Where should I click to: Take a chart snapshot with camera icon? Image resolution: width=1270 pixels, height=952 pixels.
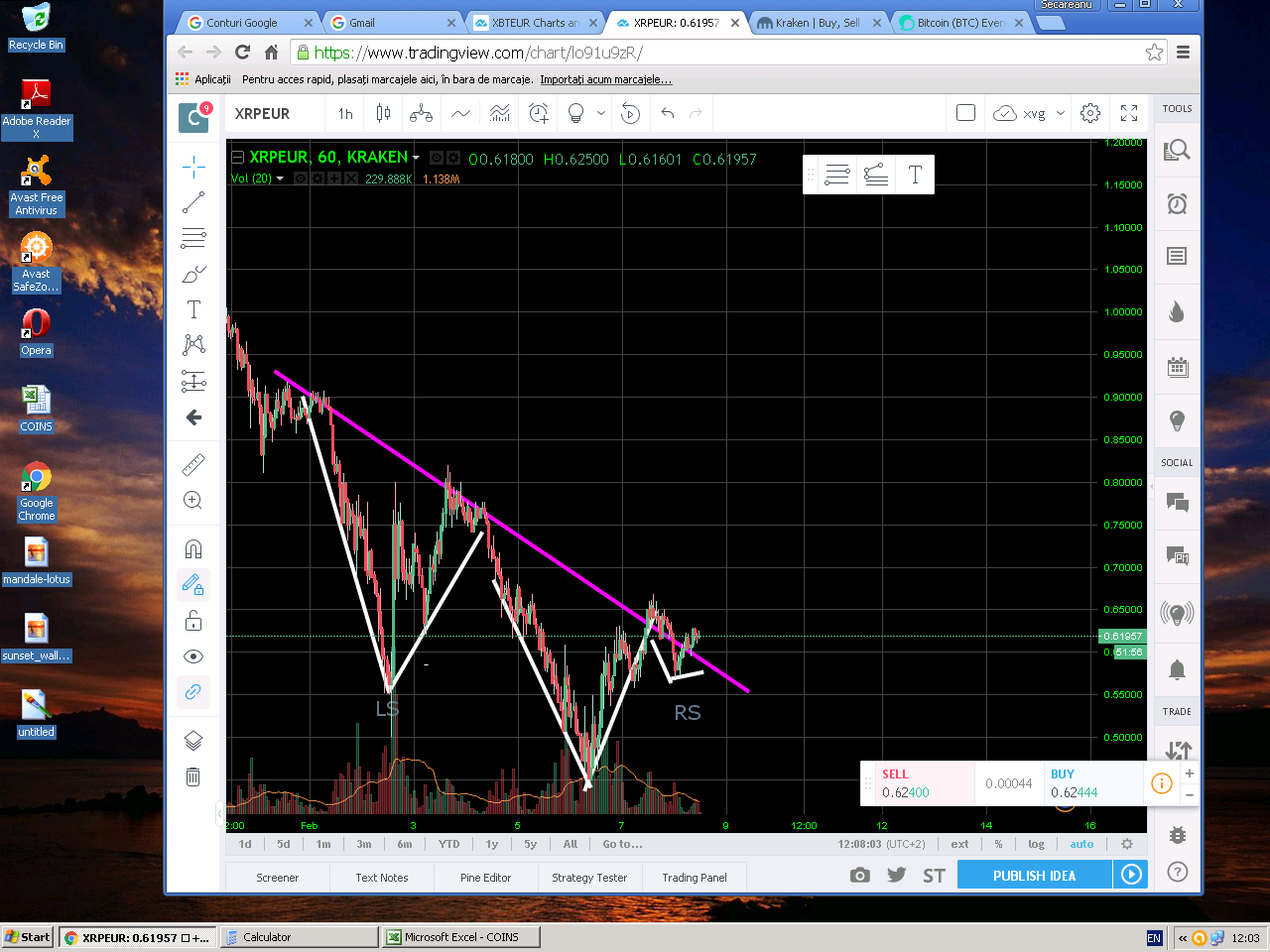(x=860, y=875)
